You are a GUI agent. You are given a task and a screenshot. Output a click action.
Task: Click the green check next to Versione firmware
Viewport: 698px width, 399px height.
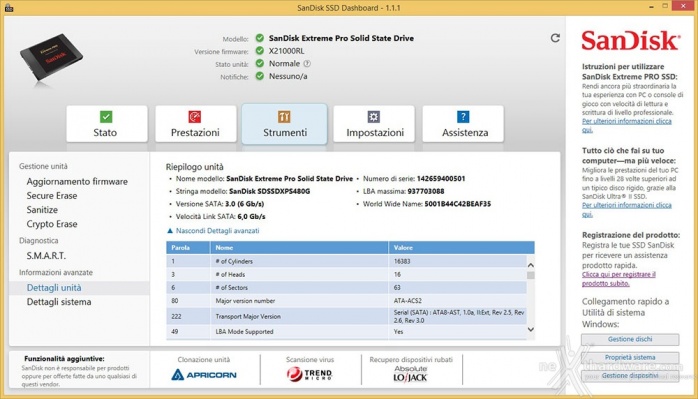[x=260, y=51]
